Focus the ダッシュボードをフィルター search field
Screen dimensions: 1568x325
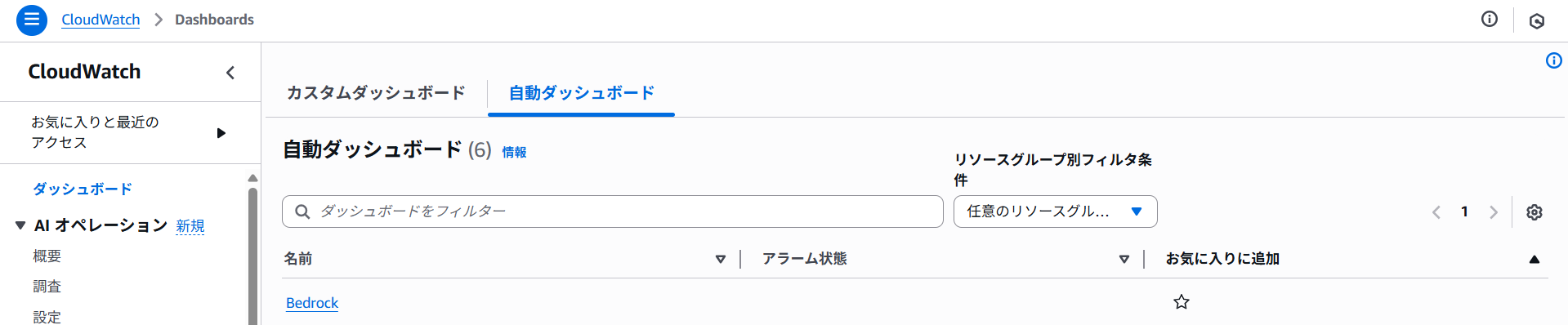613,211
